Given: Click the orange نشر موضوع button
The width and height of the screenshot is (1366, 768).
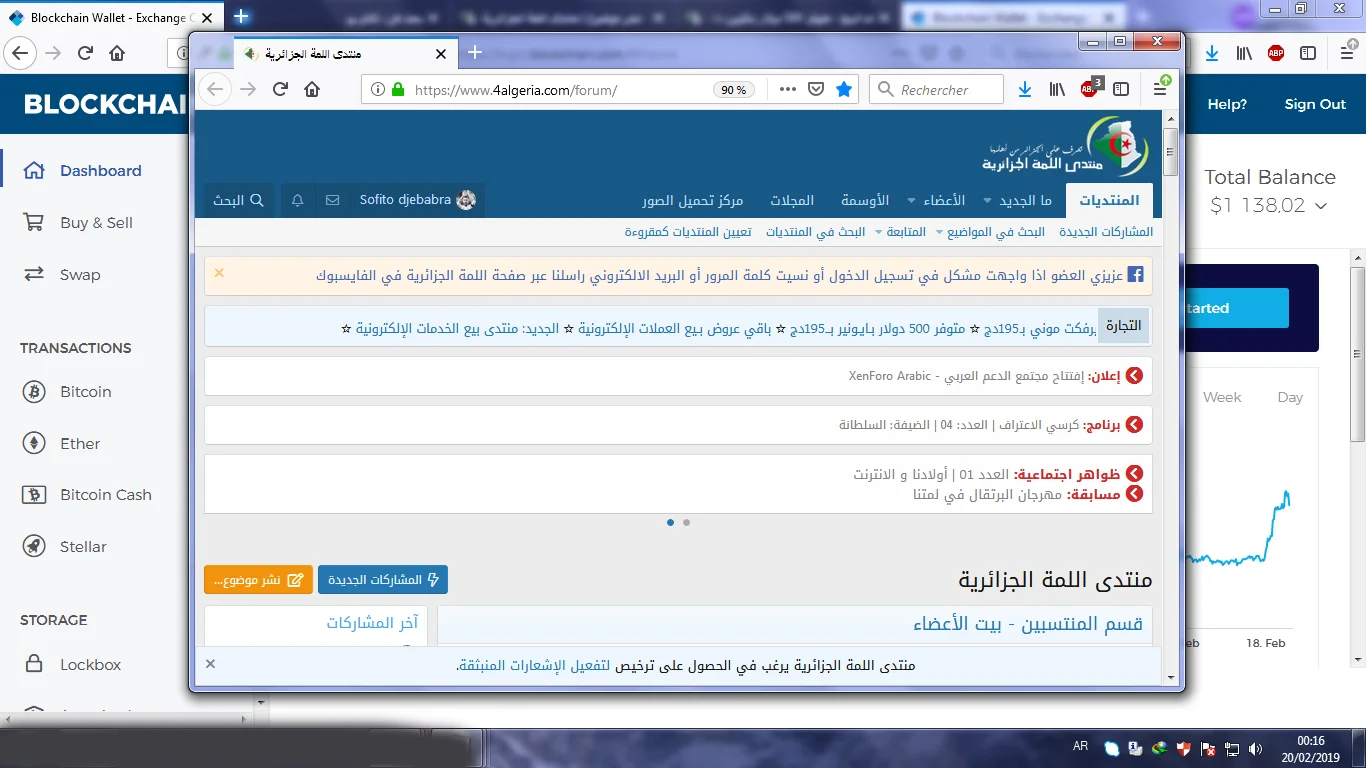Looking at the screenshot, I should (258, 580).
